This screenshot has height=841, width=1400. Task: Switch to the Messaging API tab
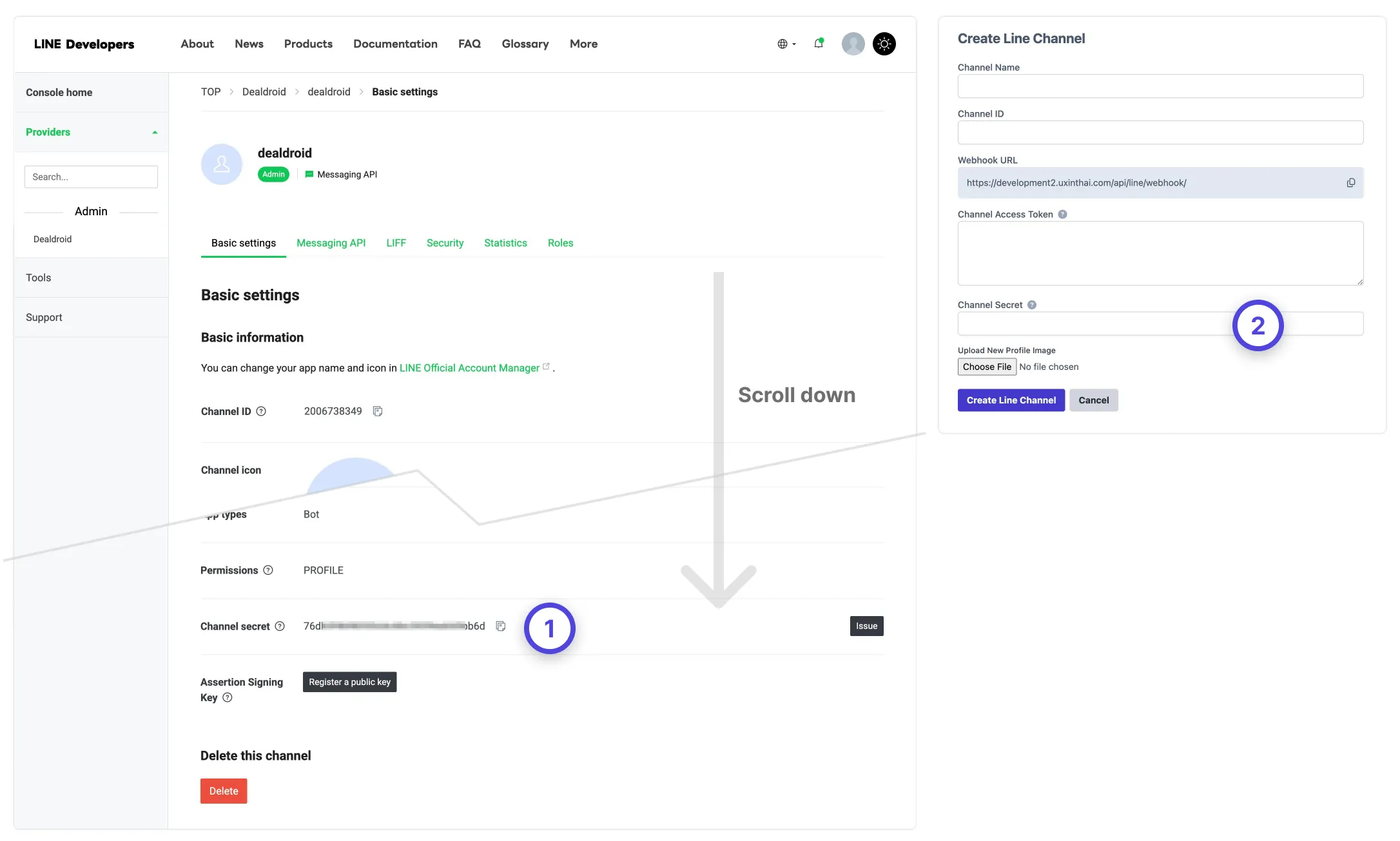tap(331, 243)
